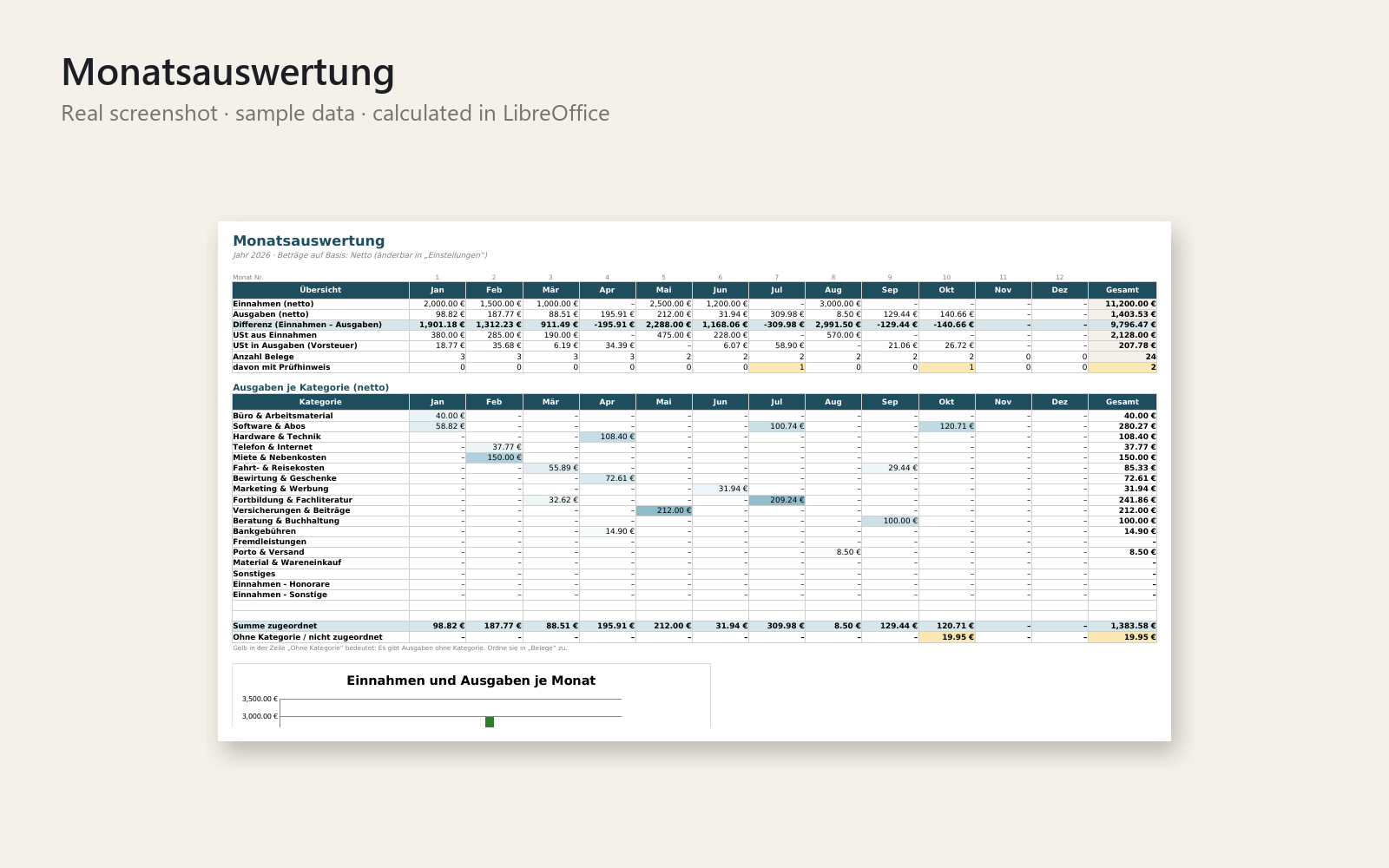Select the 'Gesamt' header of the Übersicht table

[1122, 290]
